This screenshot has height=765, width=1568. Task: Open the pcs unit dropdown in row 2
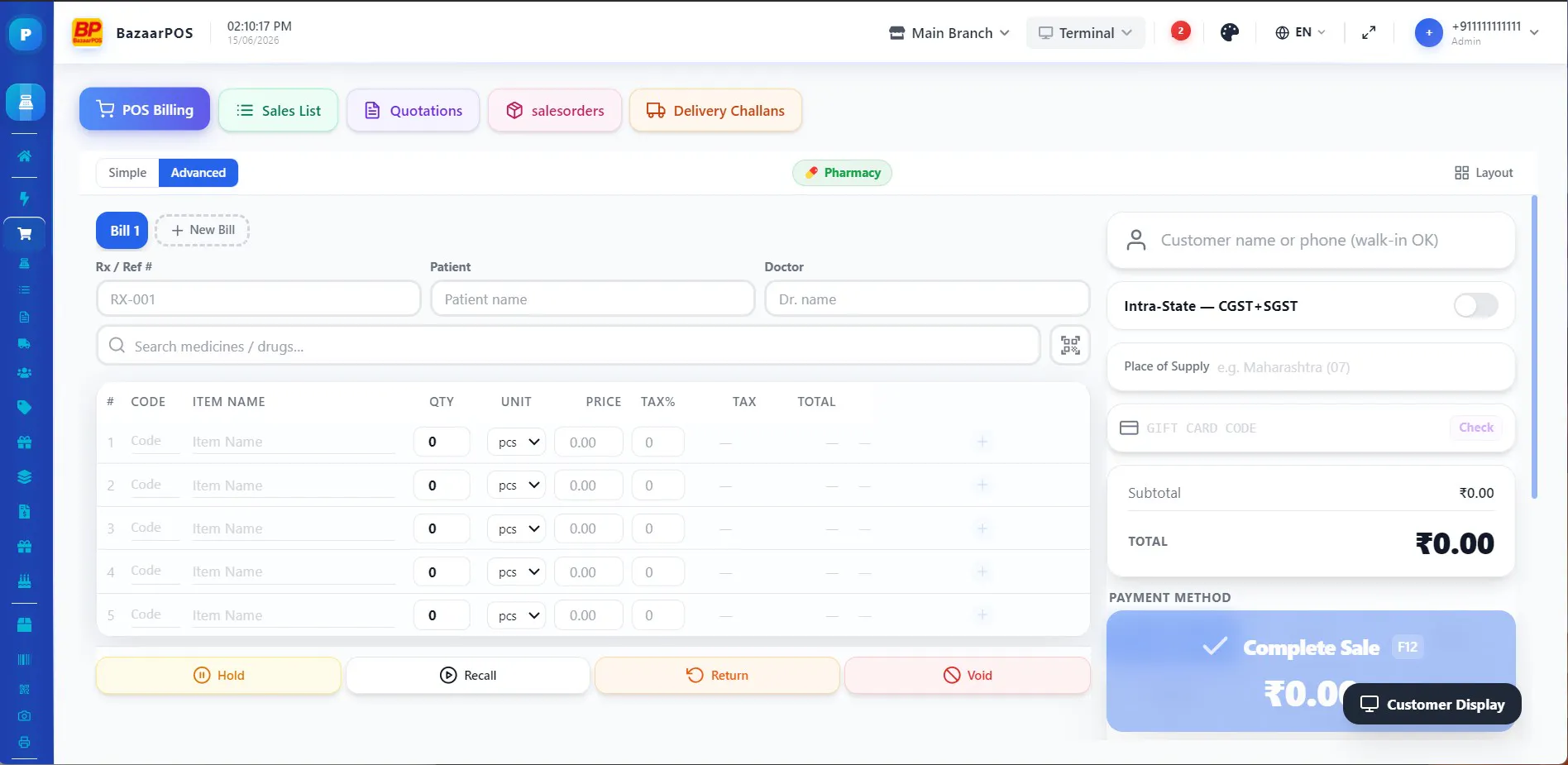click(517, 485)
